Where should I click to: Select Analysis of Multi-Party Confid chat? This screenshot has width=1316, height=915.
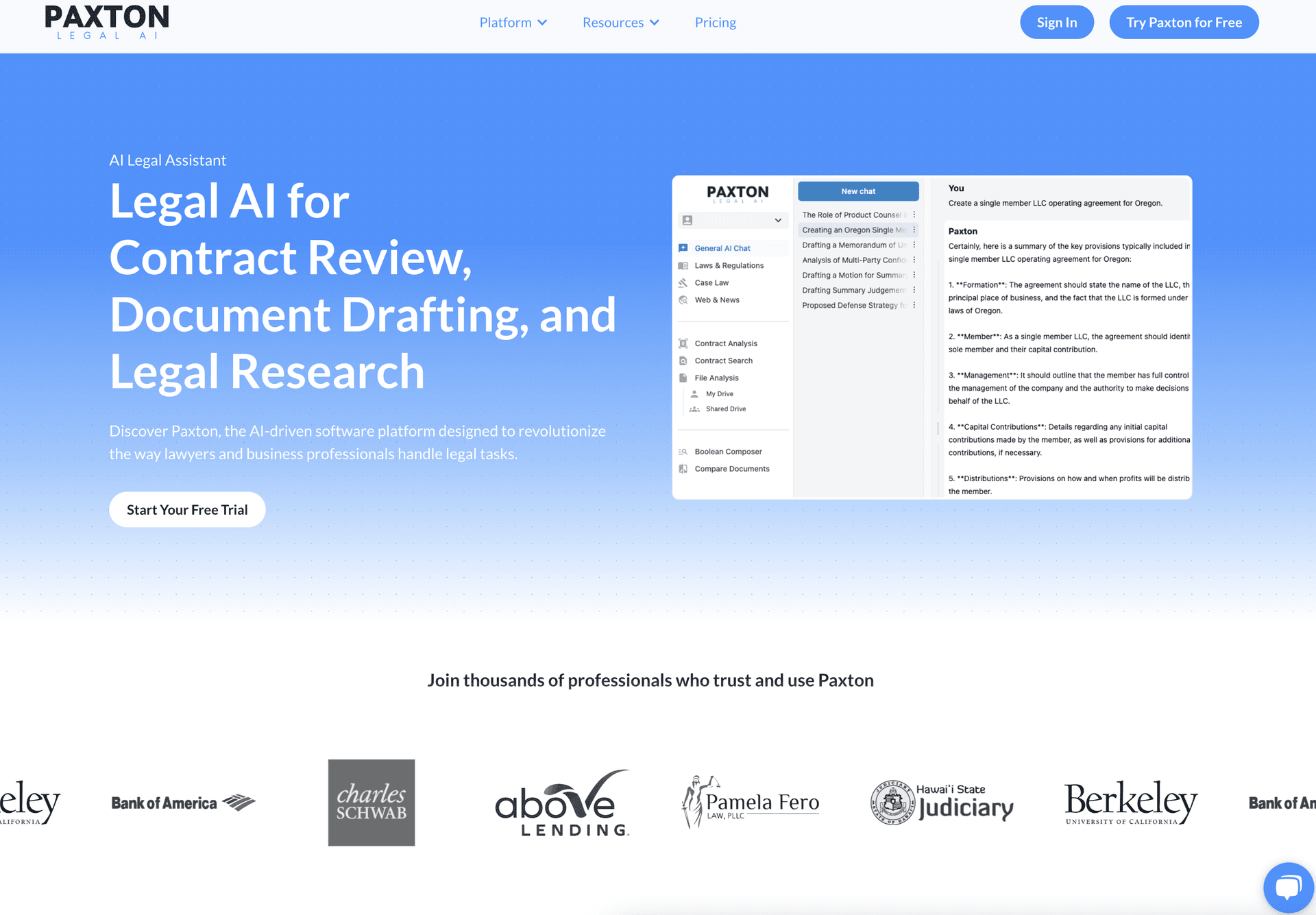click(854, 260)
